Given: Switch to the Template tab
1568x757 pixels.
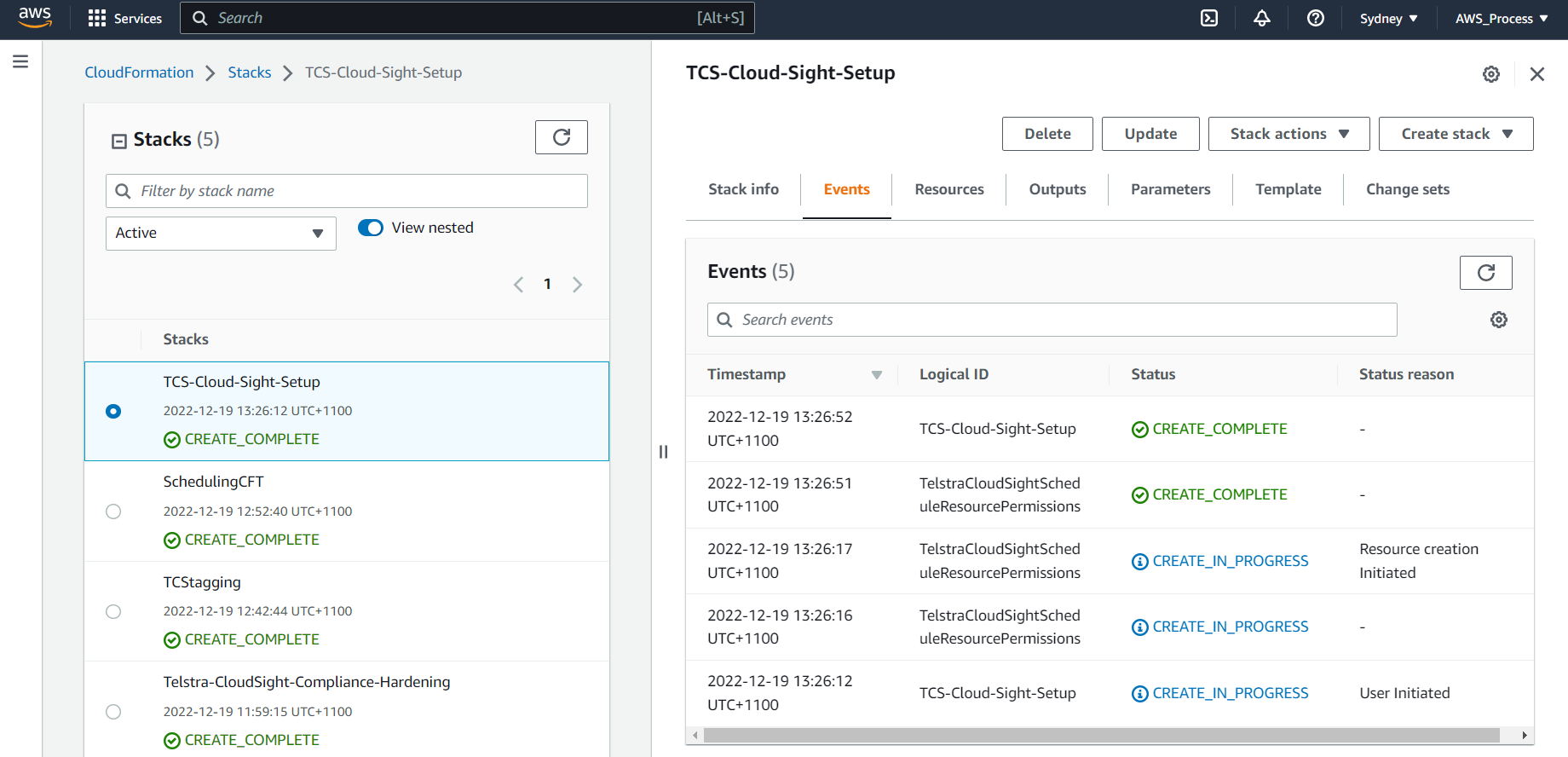Looking at the screenshot, I should tap(1288, 189).
